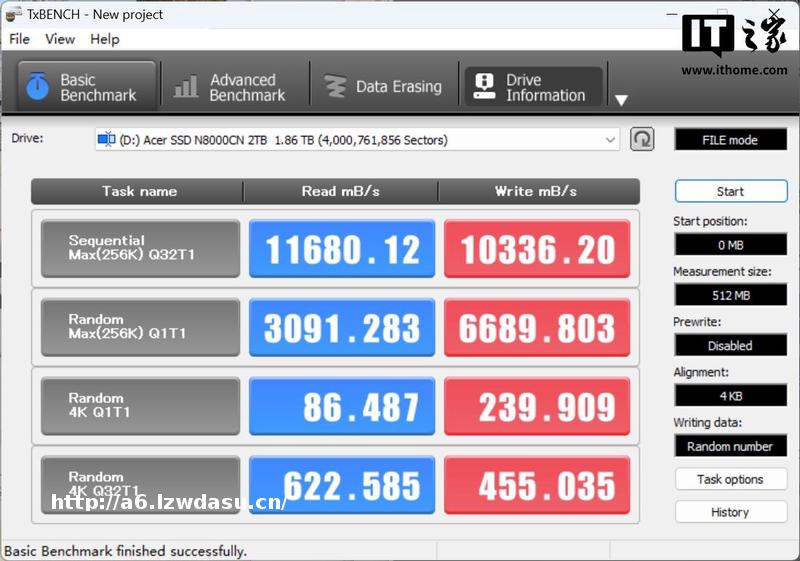
Task: Select the Random 4K Q32T1 task
Action: 140,484
